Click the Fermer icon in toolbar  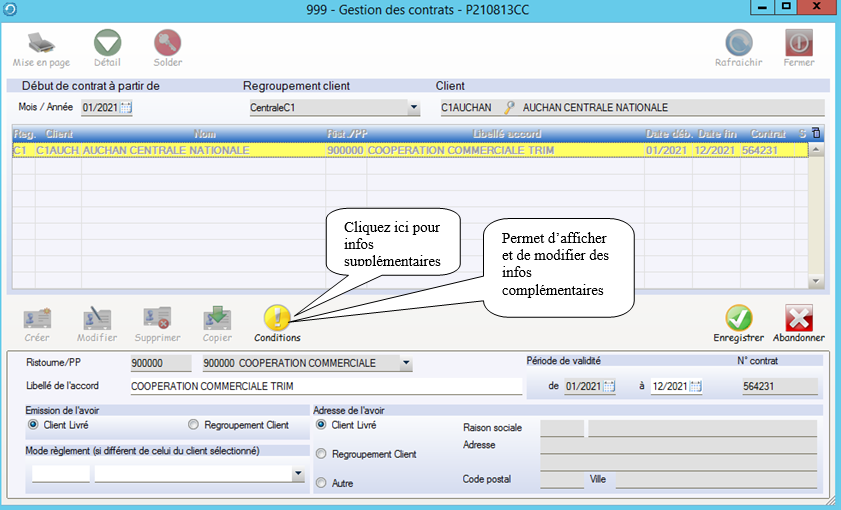798,42
